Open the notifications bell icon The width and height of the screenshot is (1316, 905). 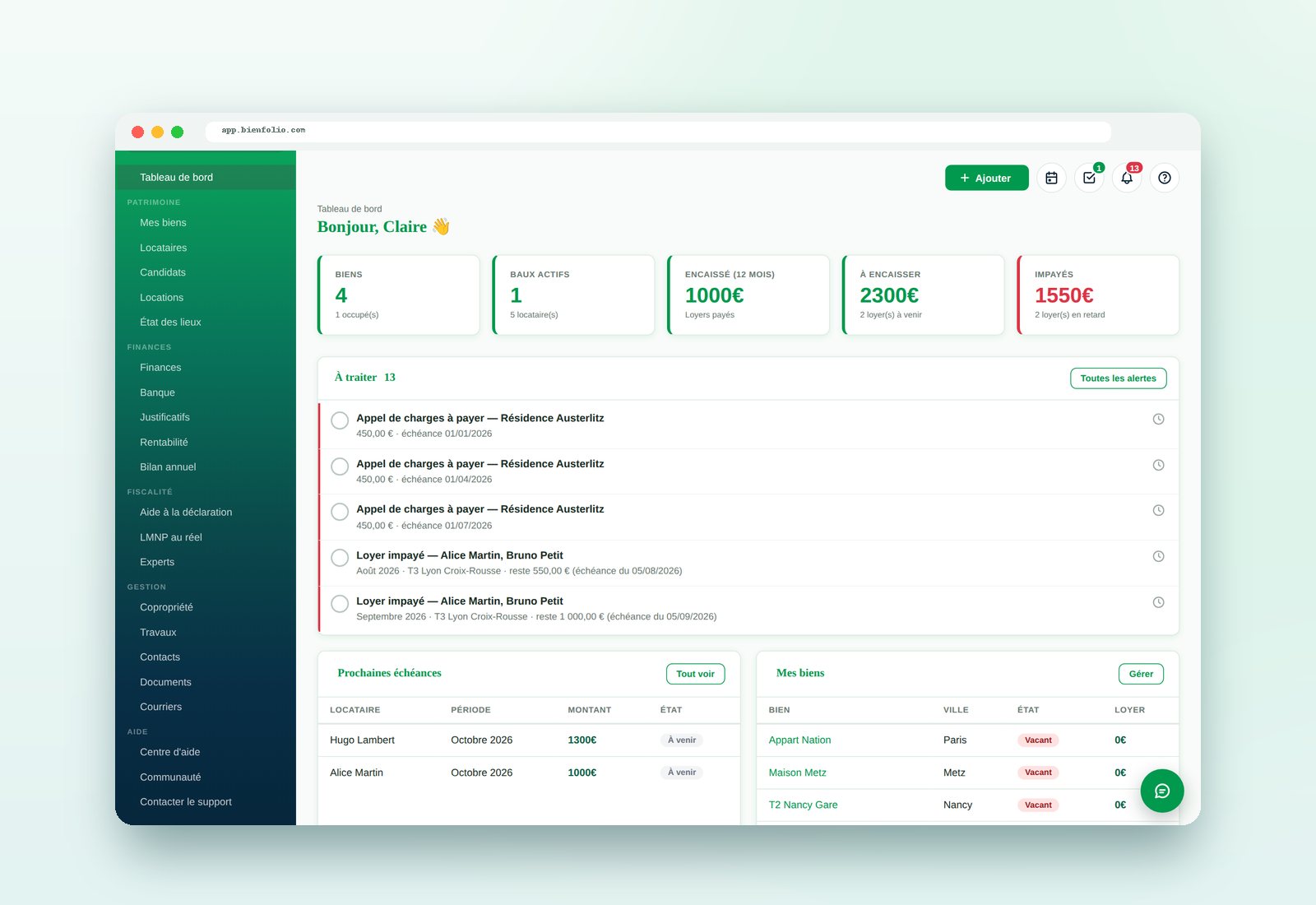tap(1127, 178)
